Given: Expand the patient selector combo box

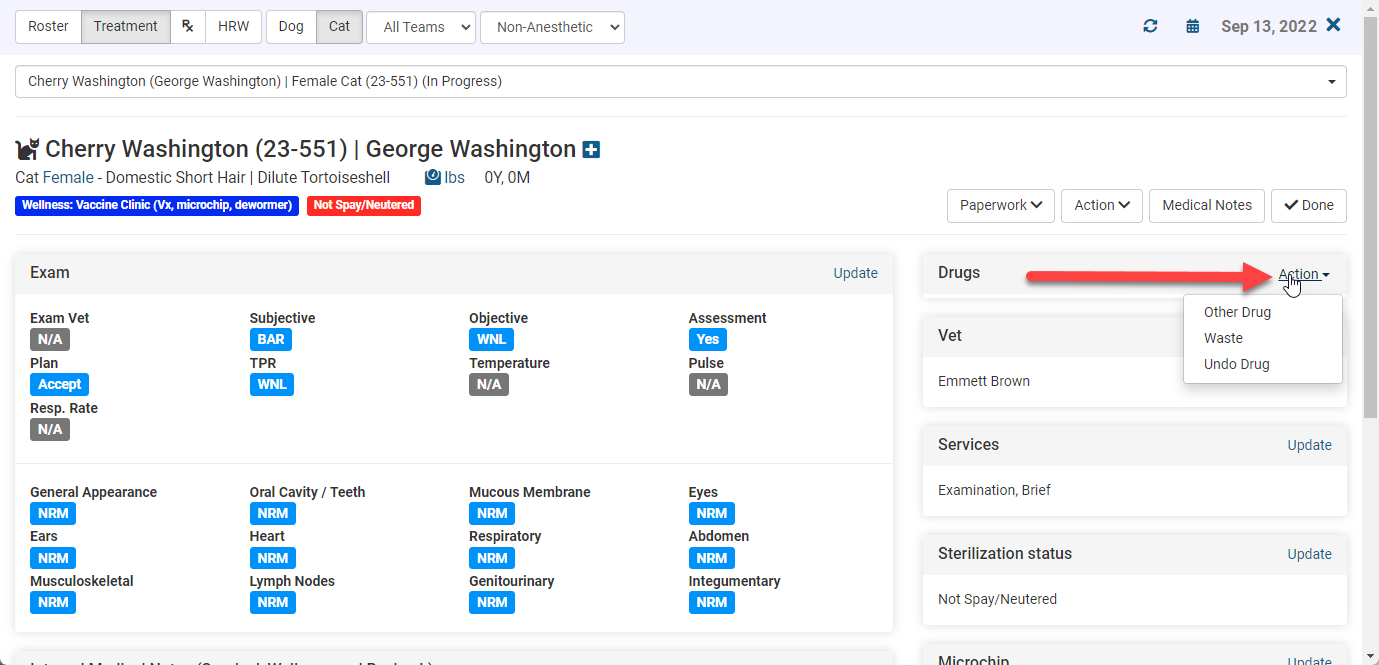Looking at the screenshot, I should click(680, 82).
